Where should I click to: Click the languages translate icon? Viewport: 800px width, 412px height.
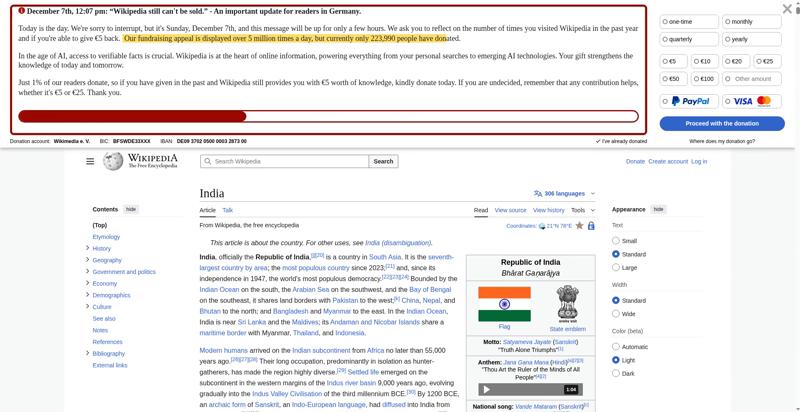[x=538, y=193]
